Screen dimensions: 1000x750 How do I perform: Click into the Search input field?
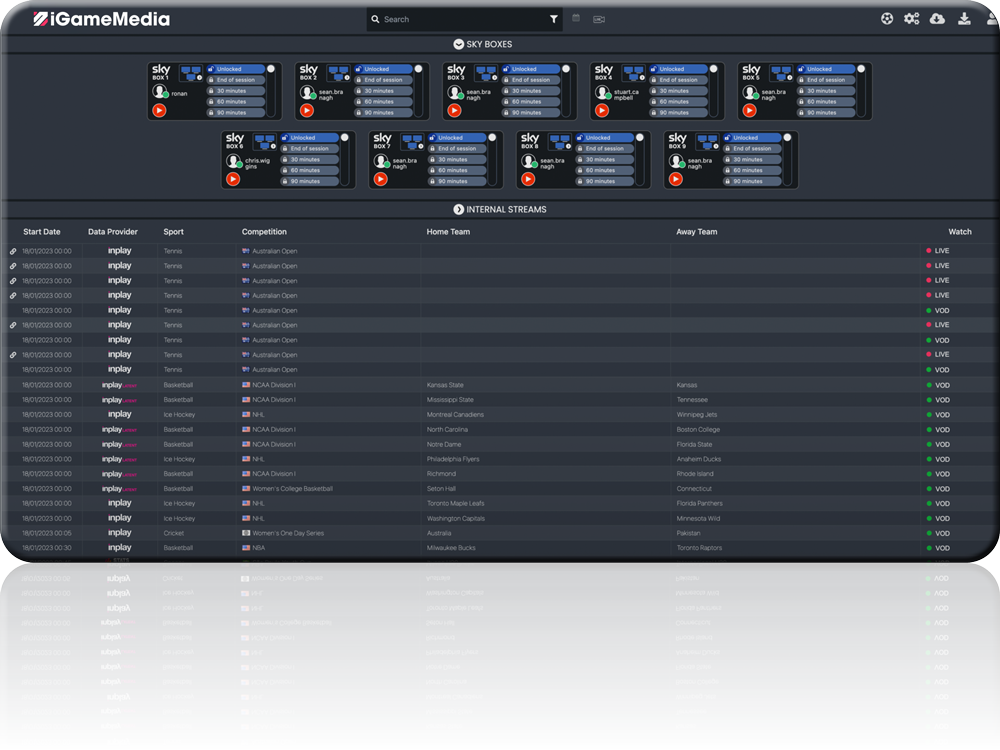coord(460,19)
